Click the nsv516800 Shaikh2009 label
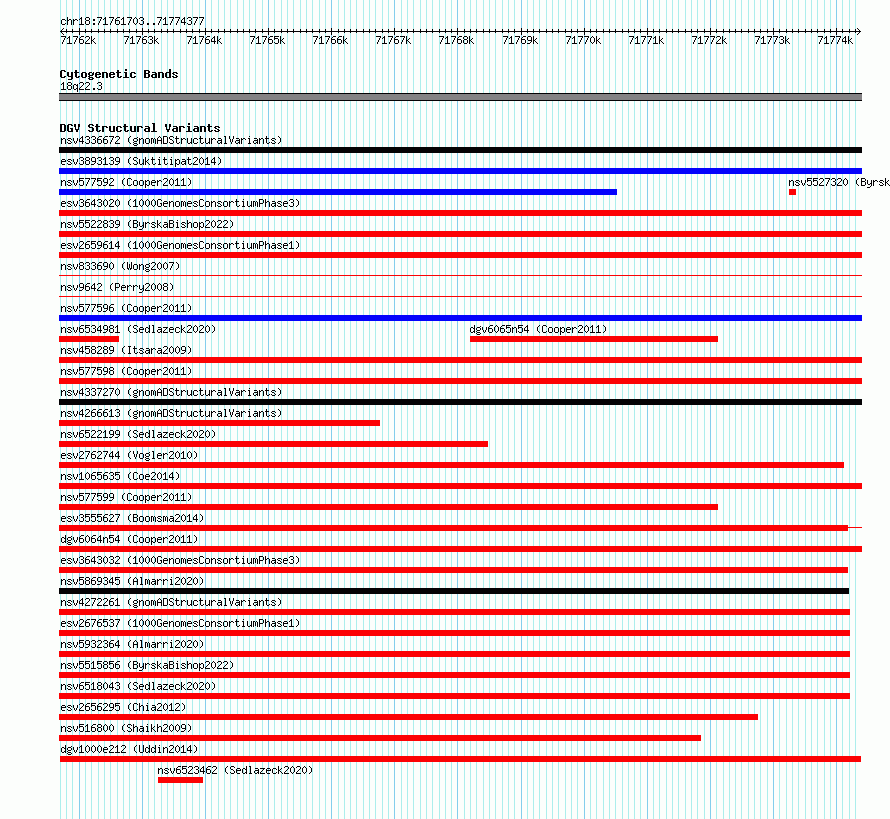The height and width of the screenshot is (819, 890). click(126, 728)
